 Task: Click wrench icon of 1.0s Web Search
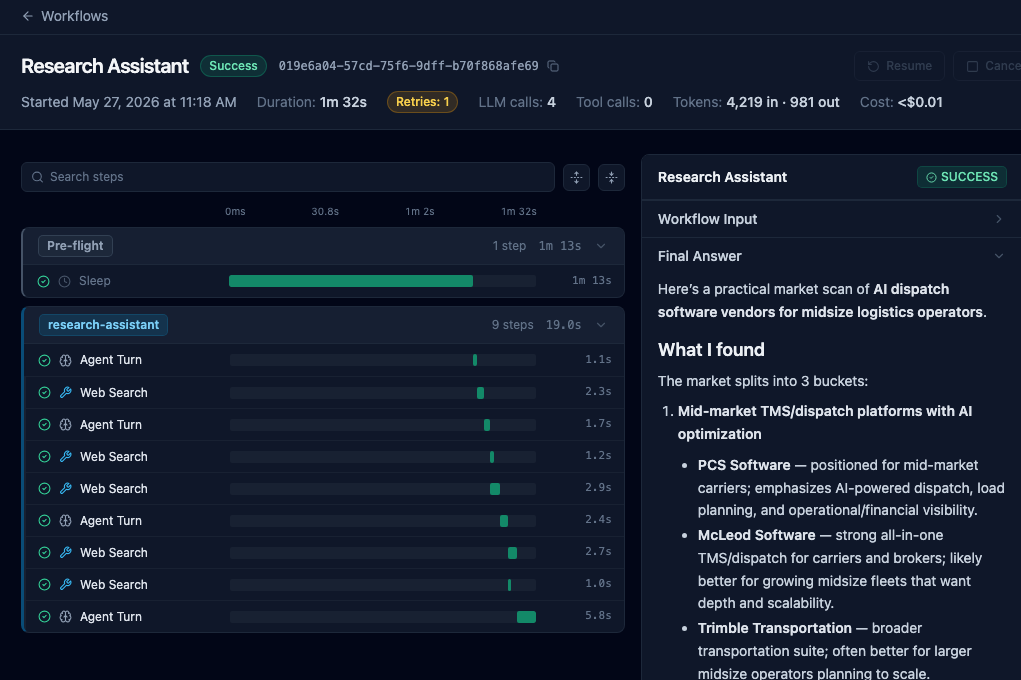pyautogui.click(x=65, y=584)
